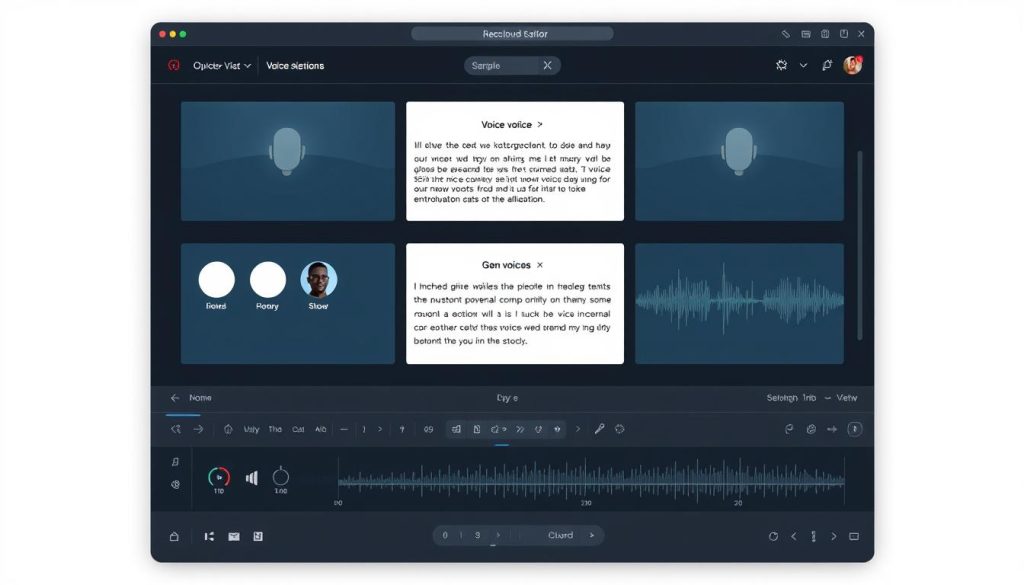Open settings with the top-right gear icon
Viewport: 1024px width, 585px height.
click(x=782, y=65)
